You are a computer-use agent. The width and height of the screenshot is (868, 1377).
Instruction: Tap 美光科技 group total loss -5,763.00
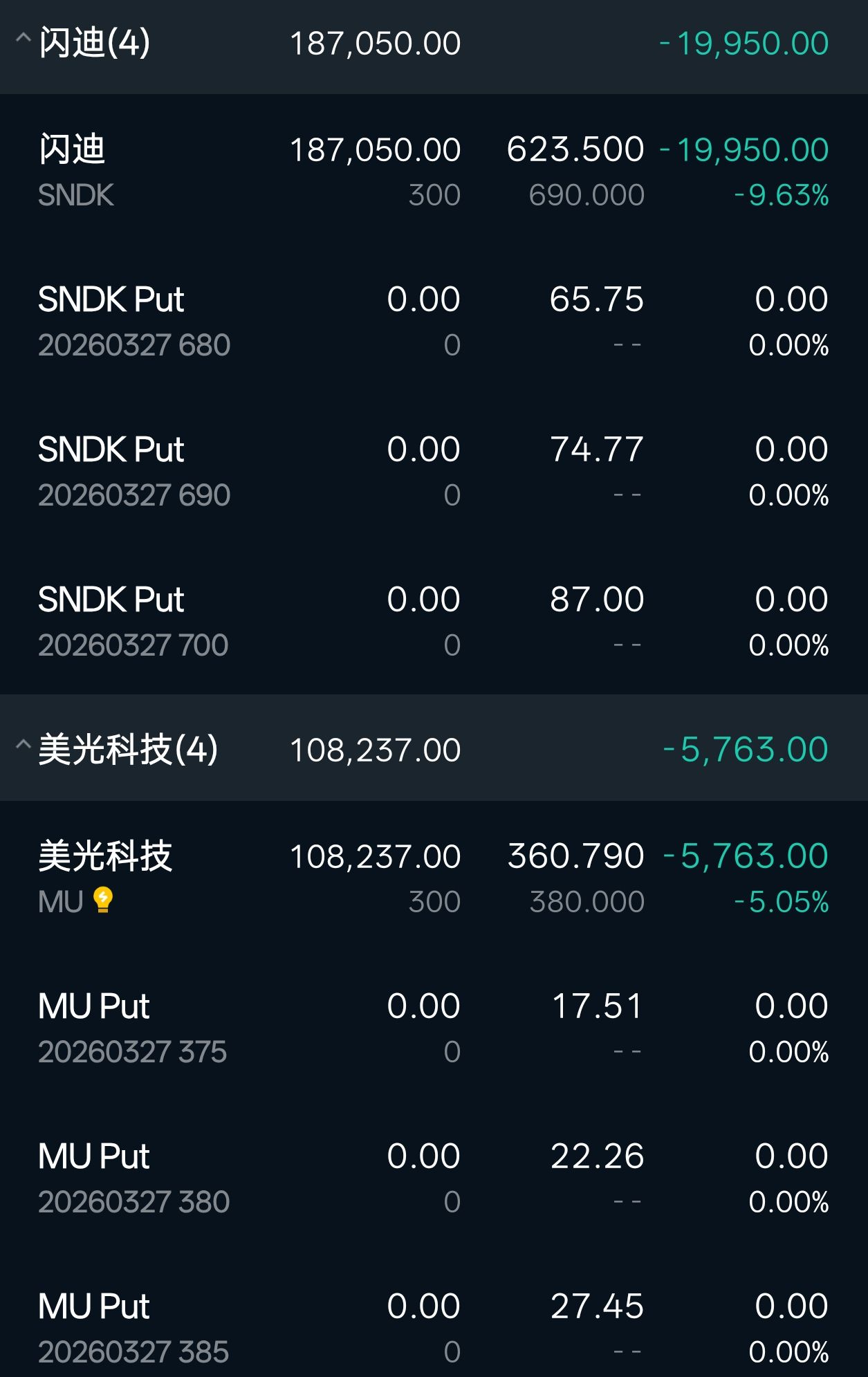[x=746, y=750]
